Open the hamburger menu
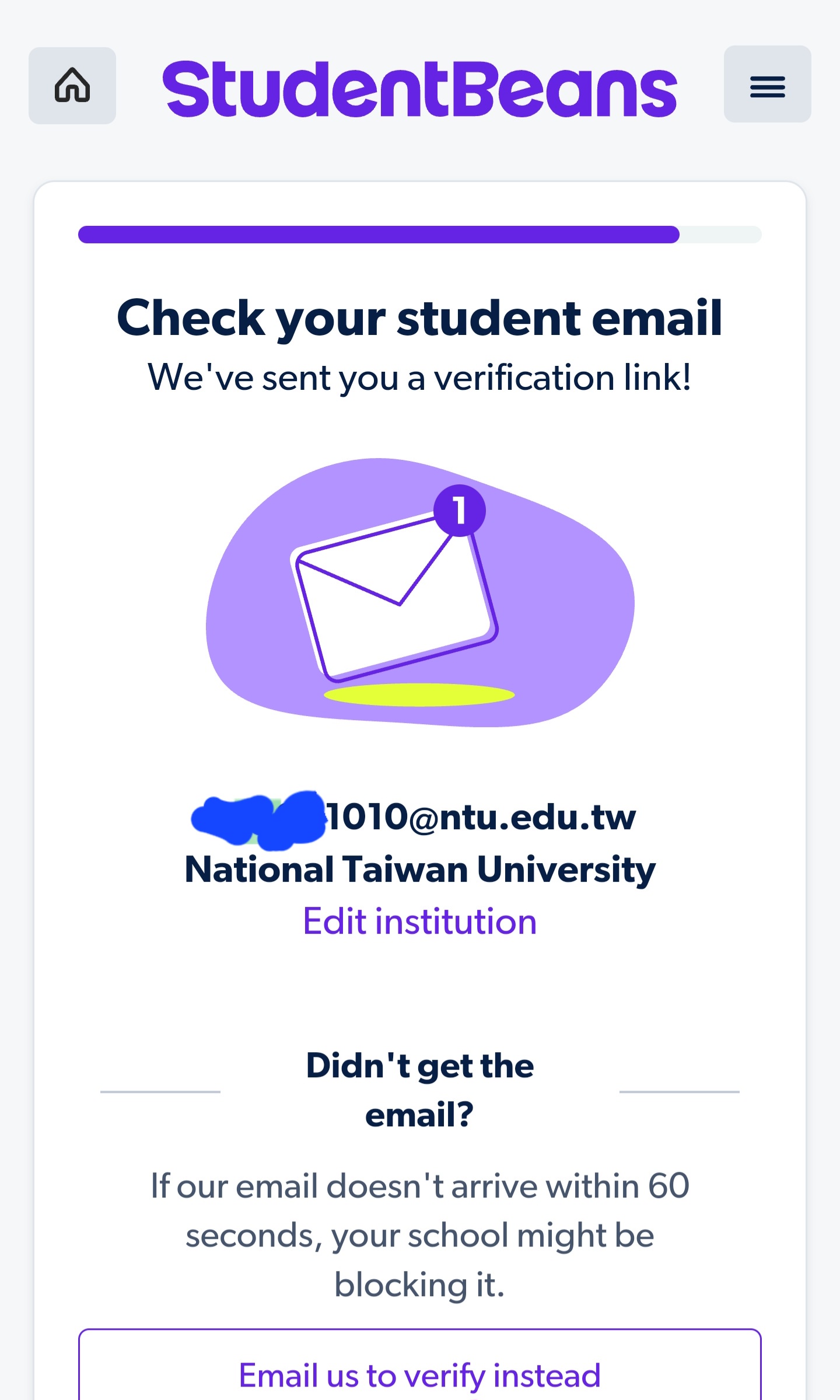The height and width of the screenshot is (1400, 840). [x=767, y=85]
